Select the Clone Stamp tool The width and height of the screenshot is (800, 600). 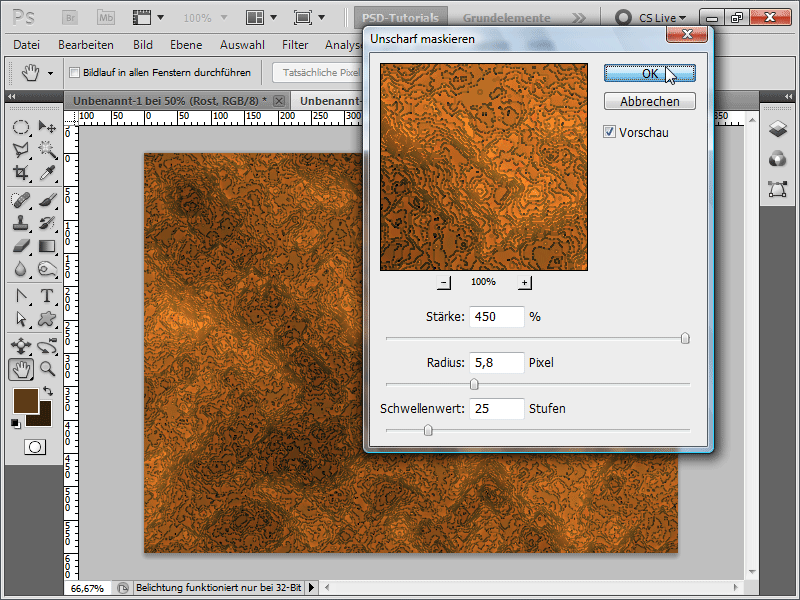pyautogui.click(x=20, y=223)
